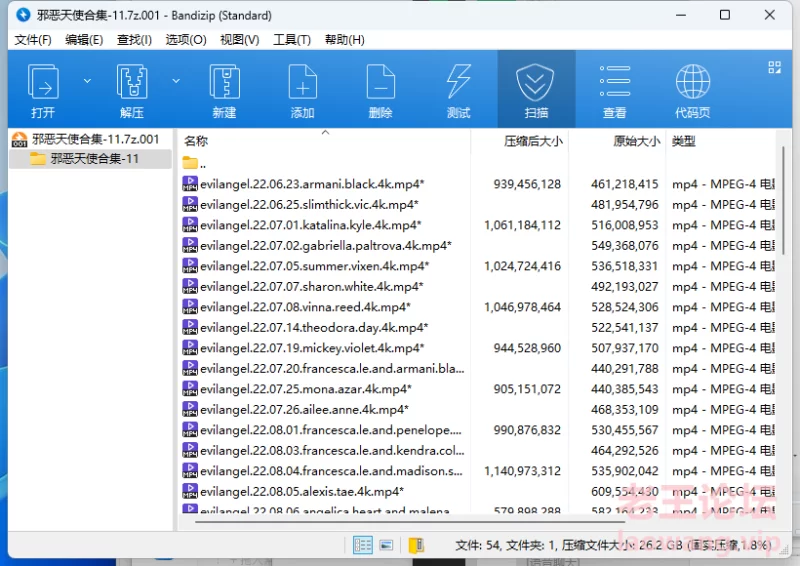This screenshot has height=566, width=800.
Task: Click the Code page (代码页) globe icon
Action: [692, 82]
